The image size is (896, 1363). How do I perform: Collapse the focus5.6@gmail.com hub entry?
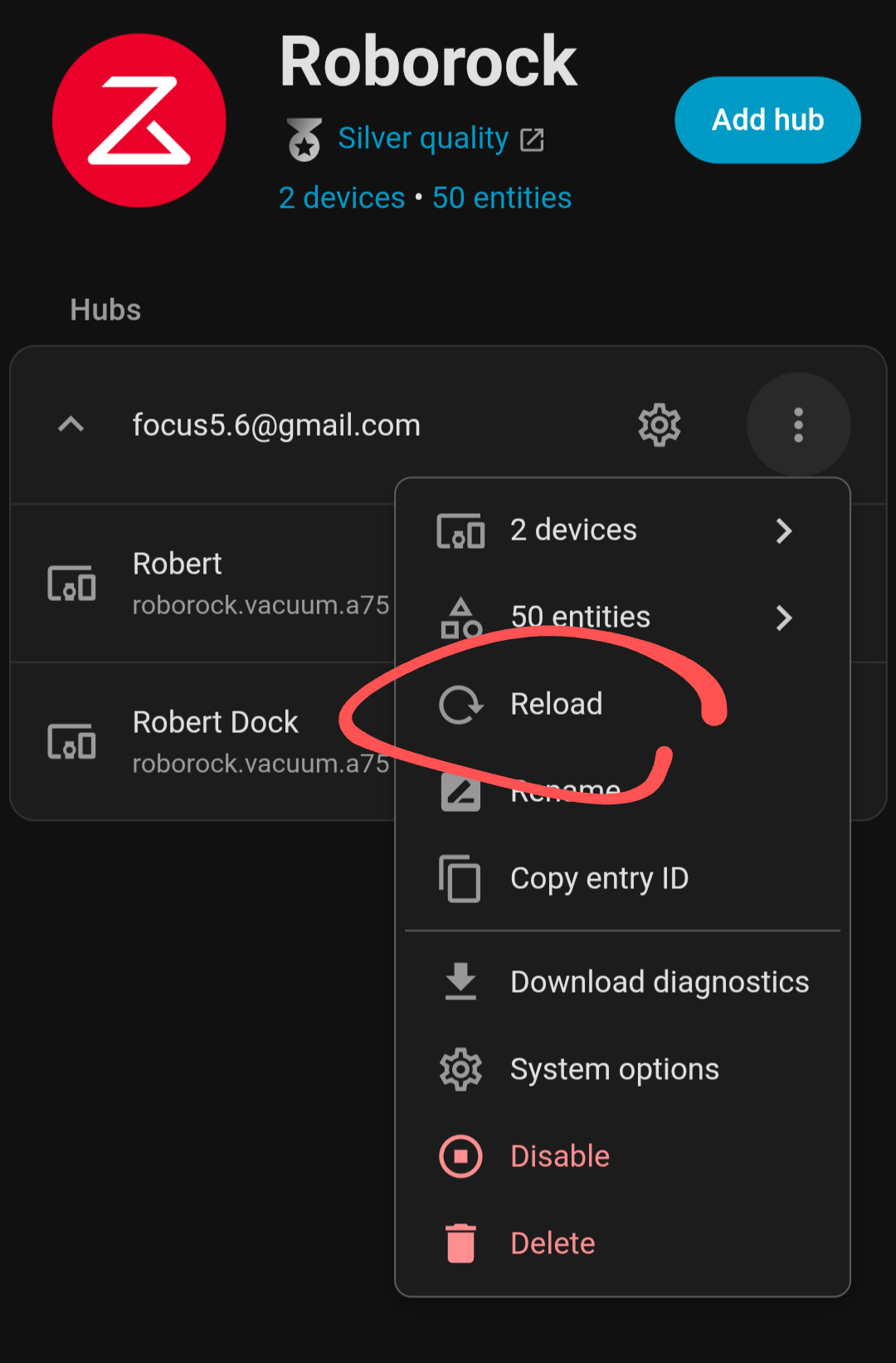click(71, 425)
